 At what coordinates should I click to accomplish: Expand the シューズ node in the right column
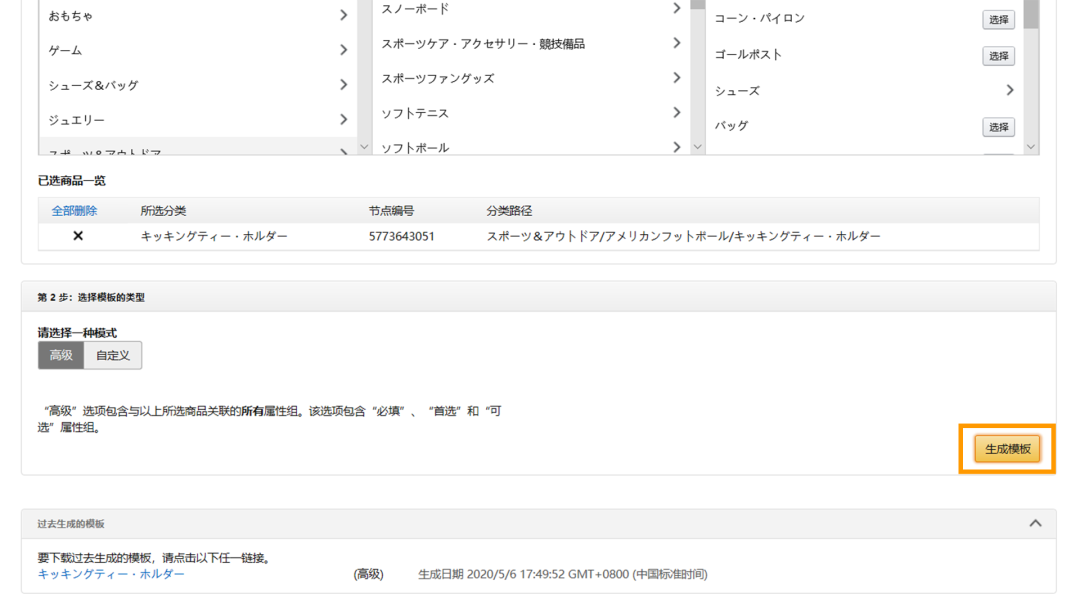[x=1009, y=90]
